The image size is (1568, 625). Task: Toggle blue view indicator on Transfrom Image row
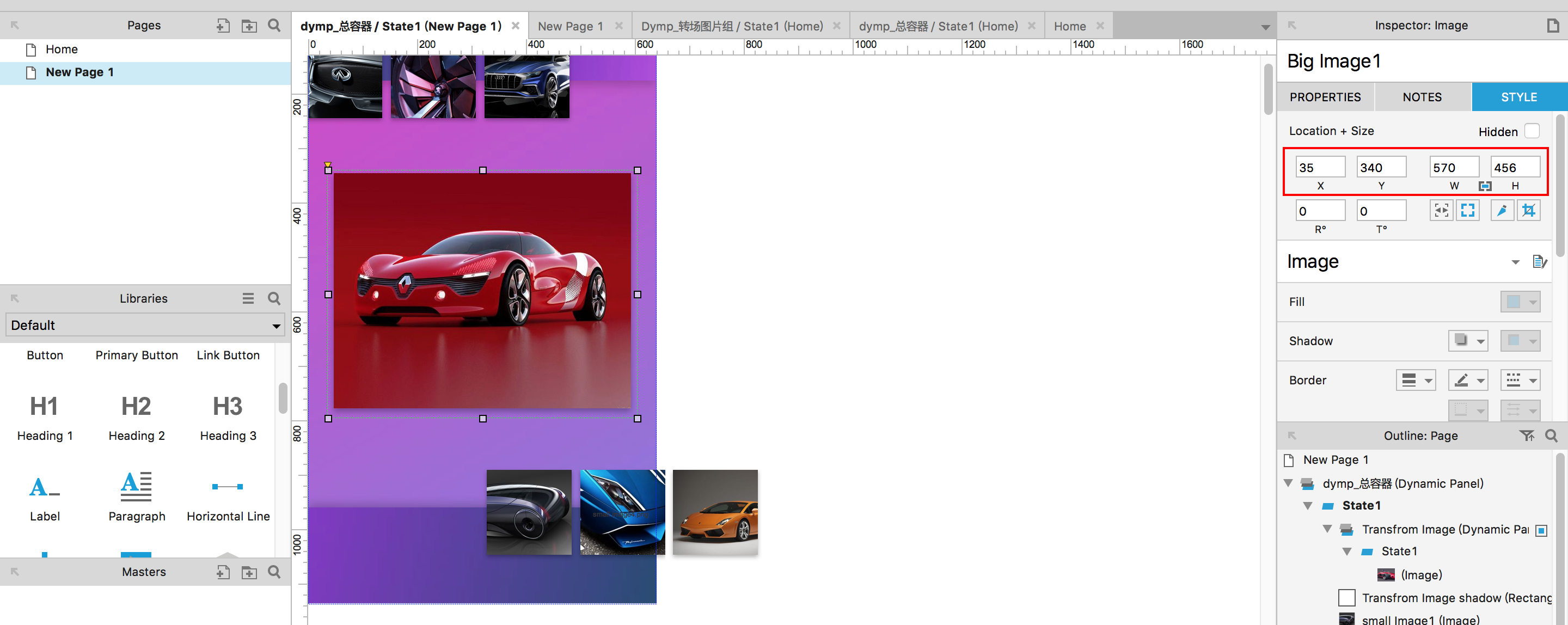tap(1541, 531)
